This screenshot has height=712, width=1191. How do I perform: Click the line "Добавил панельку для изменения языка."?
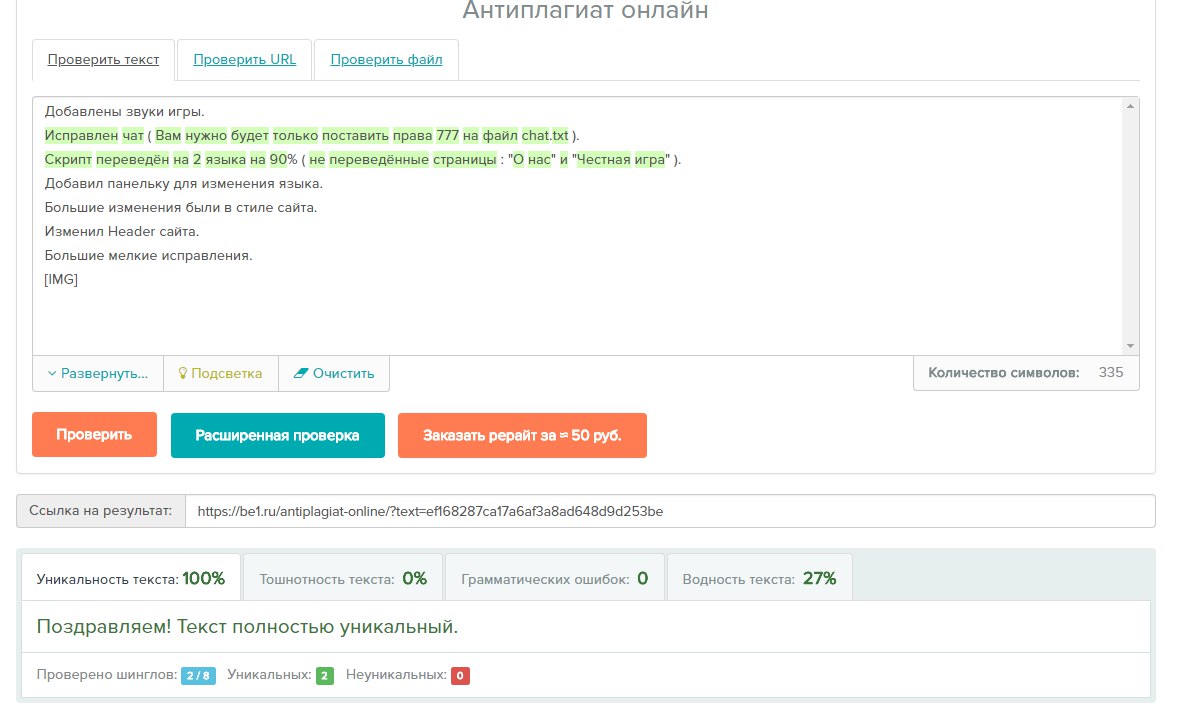tap(184, 184)
